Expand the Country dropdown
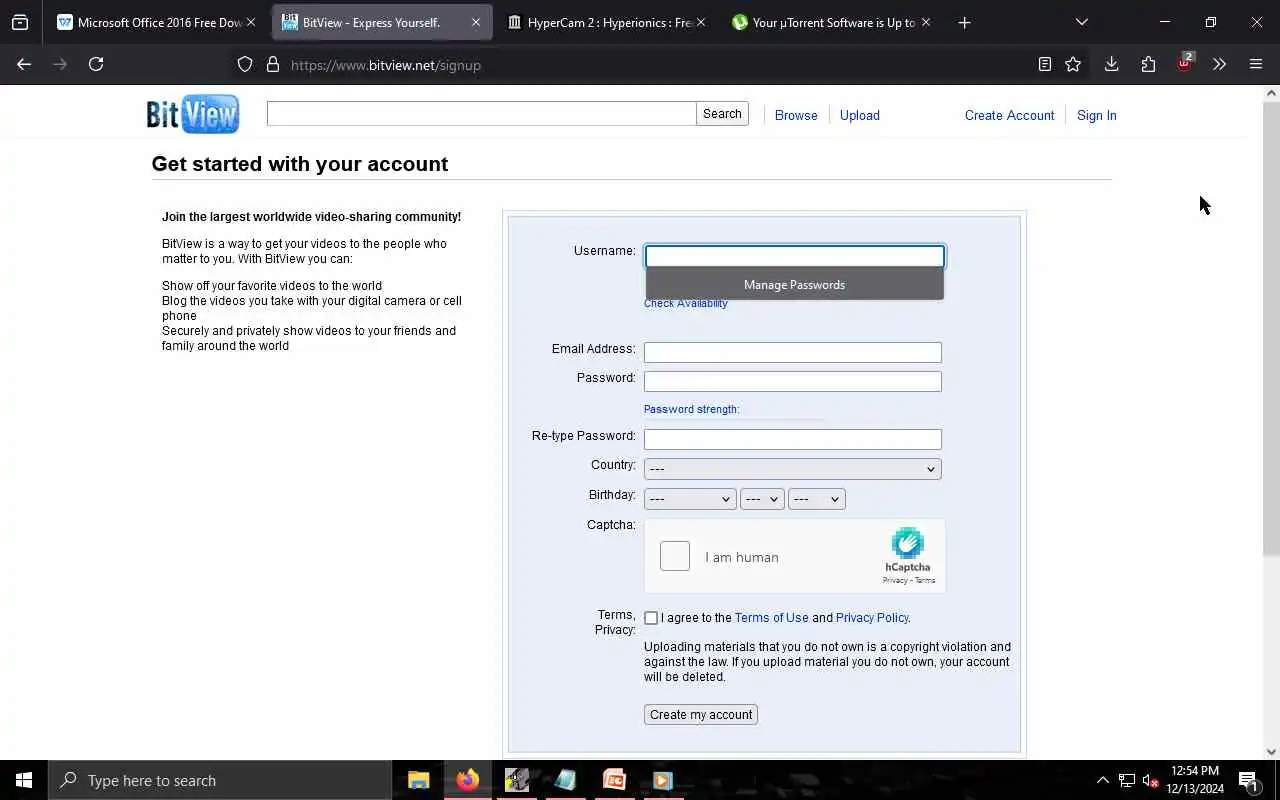This screenshot has height=800, width=1280. (792, 468)
